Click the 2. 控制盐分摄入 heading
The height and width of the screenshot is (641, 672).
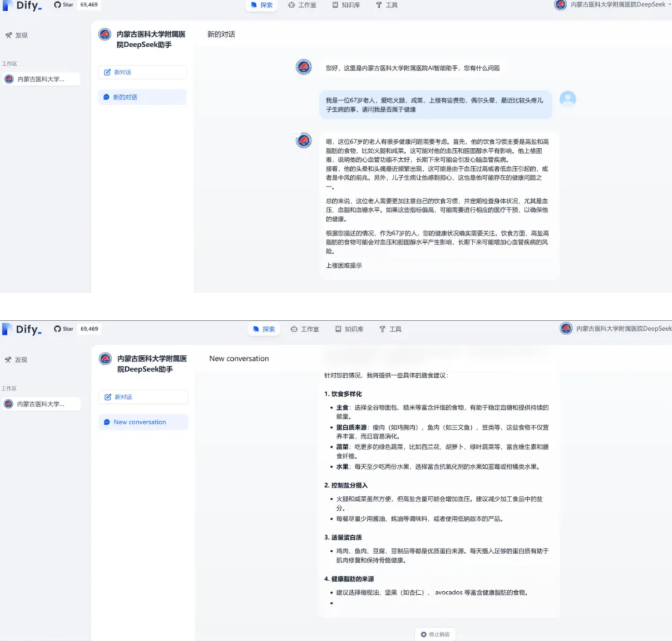(x=346, y=485)
